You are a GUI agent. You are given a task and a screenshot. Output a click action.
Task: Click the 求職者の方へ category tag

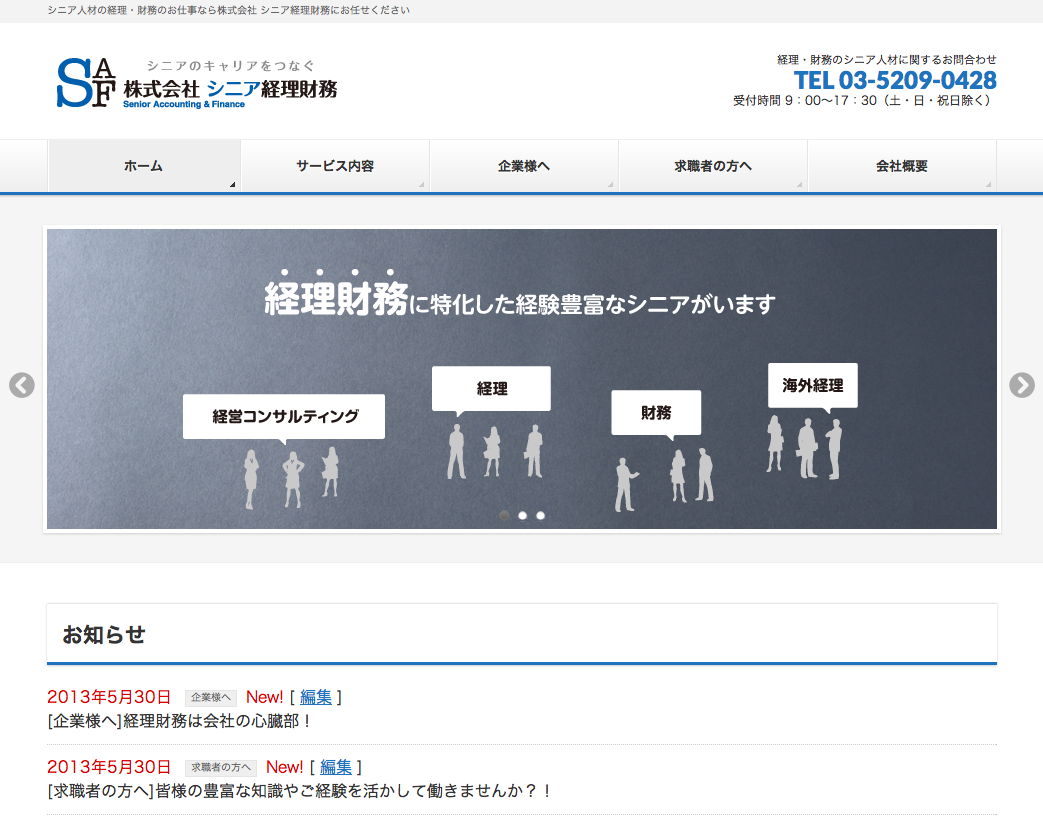tap(221, 768)
